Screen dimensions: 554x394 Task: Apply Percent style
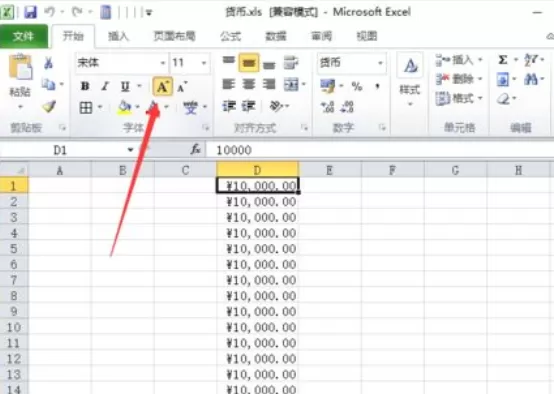[357, 86]
